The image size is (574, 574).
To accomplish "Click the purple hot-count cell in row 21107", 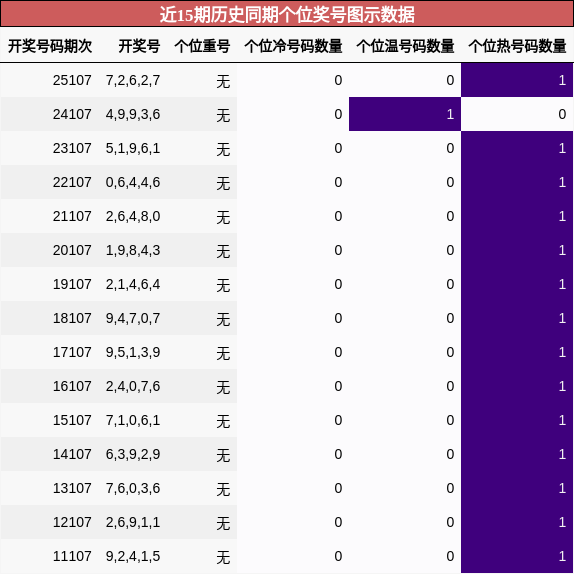I will coord(517,216).
